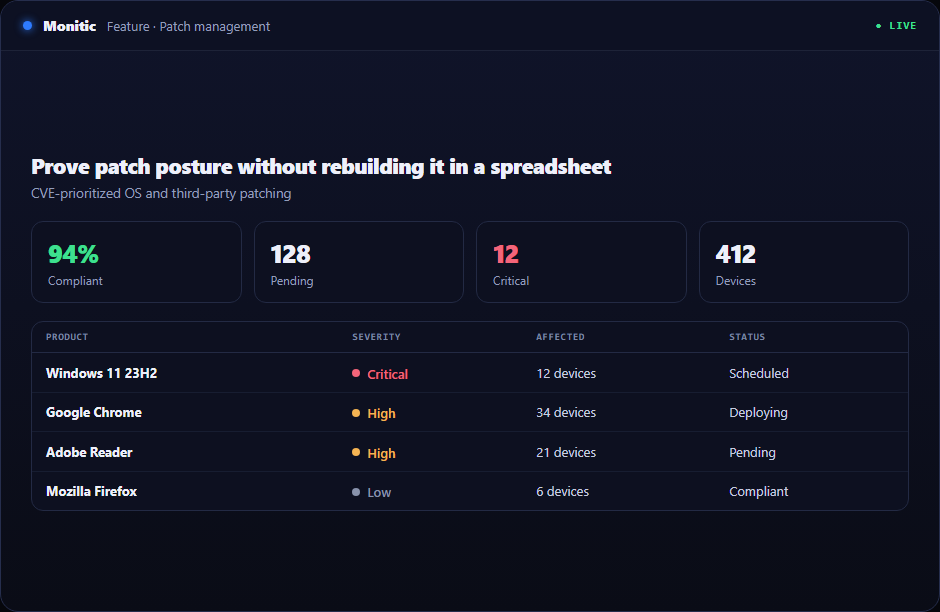
Task: Sort by the AFFECTED column header
Action: coord(561,337)
